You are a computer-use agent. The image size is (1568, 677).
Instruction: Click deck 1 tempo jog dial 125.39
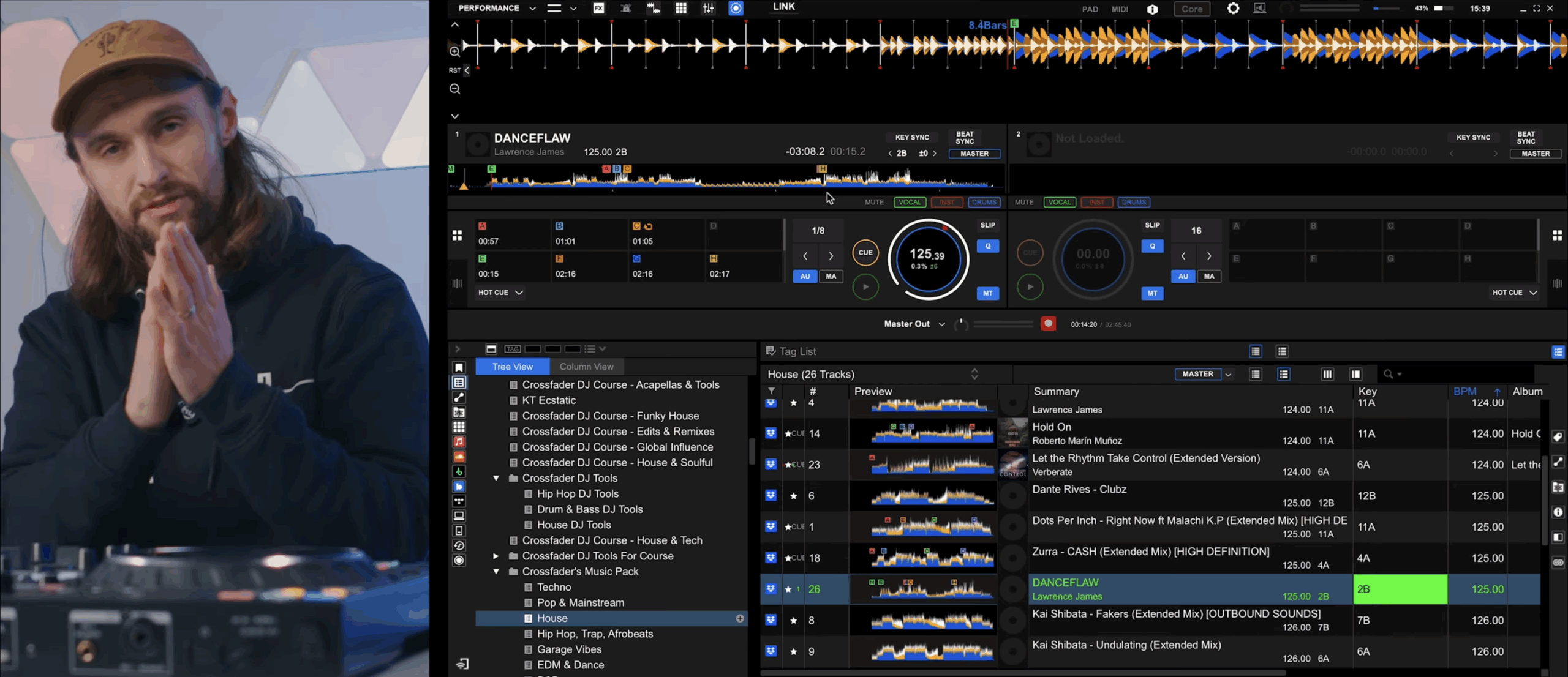(x=927, y=259)
